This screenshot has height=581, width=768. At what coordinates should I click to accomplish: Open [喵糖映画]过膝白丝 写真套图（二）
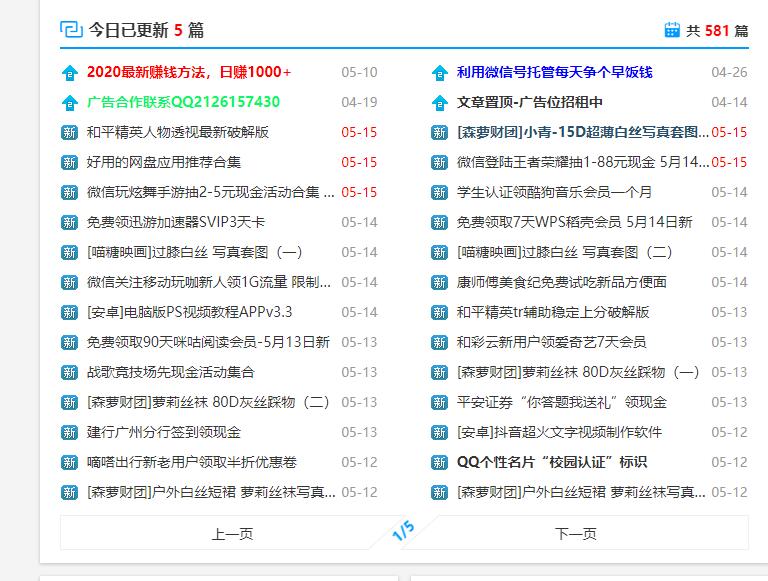point(564,252)
